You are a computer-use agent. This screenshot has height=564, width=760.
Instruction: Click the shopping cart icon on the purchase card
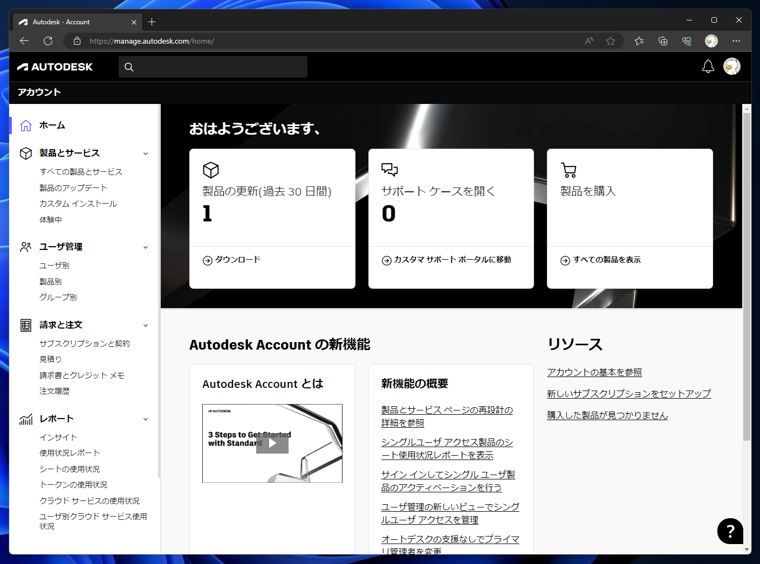point(569,170)
